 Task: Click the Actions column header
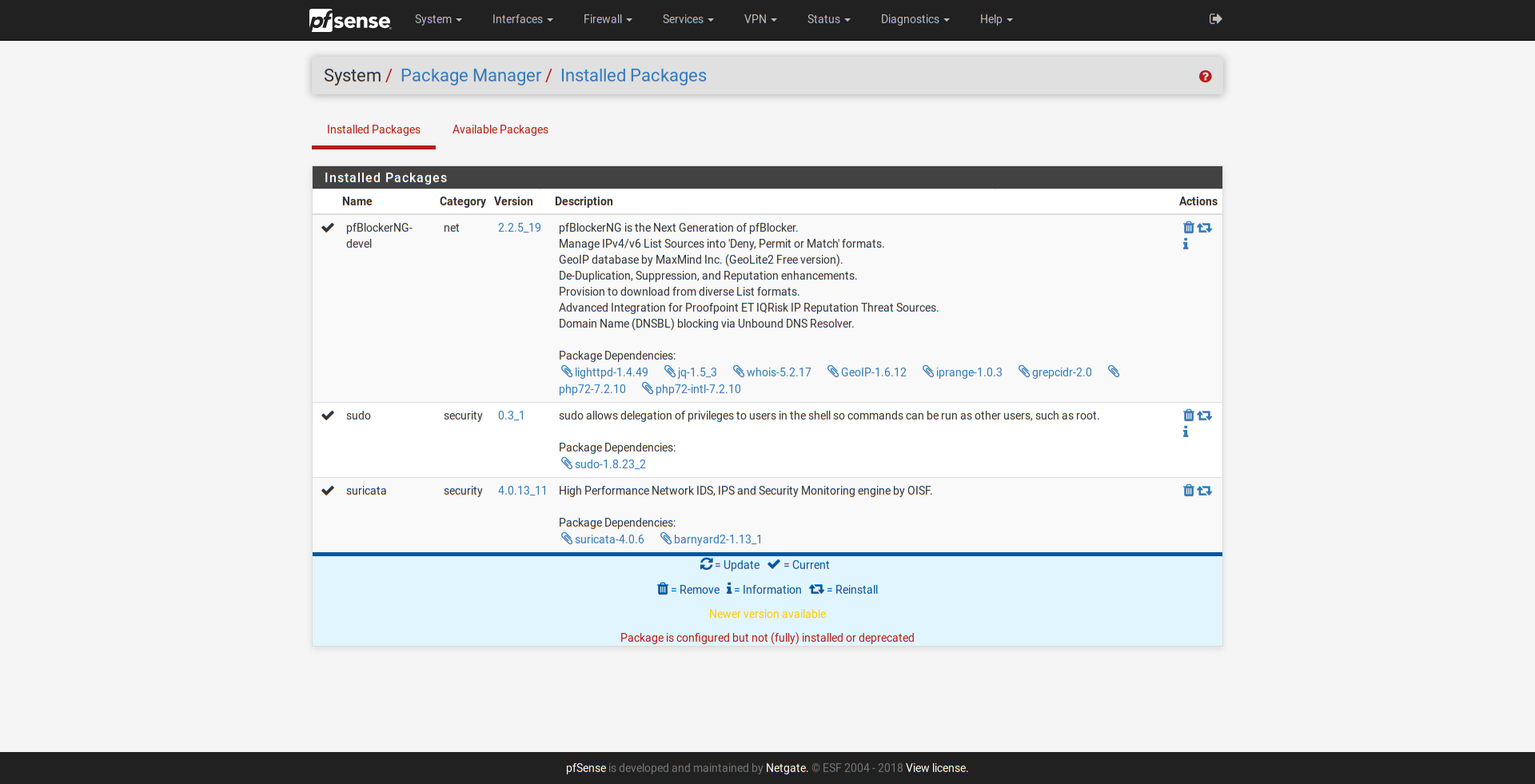pyautogui.click(x=1198, y=201)
